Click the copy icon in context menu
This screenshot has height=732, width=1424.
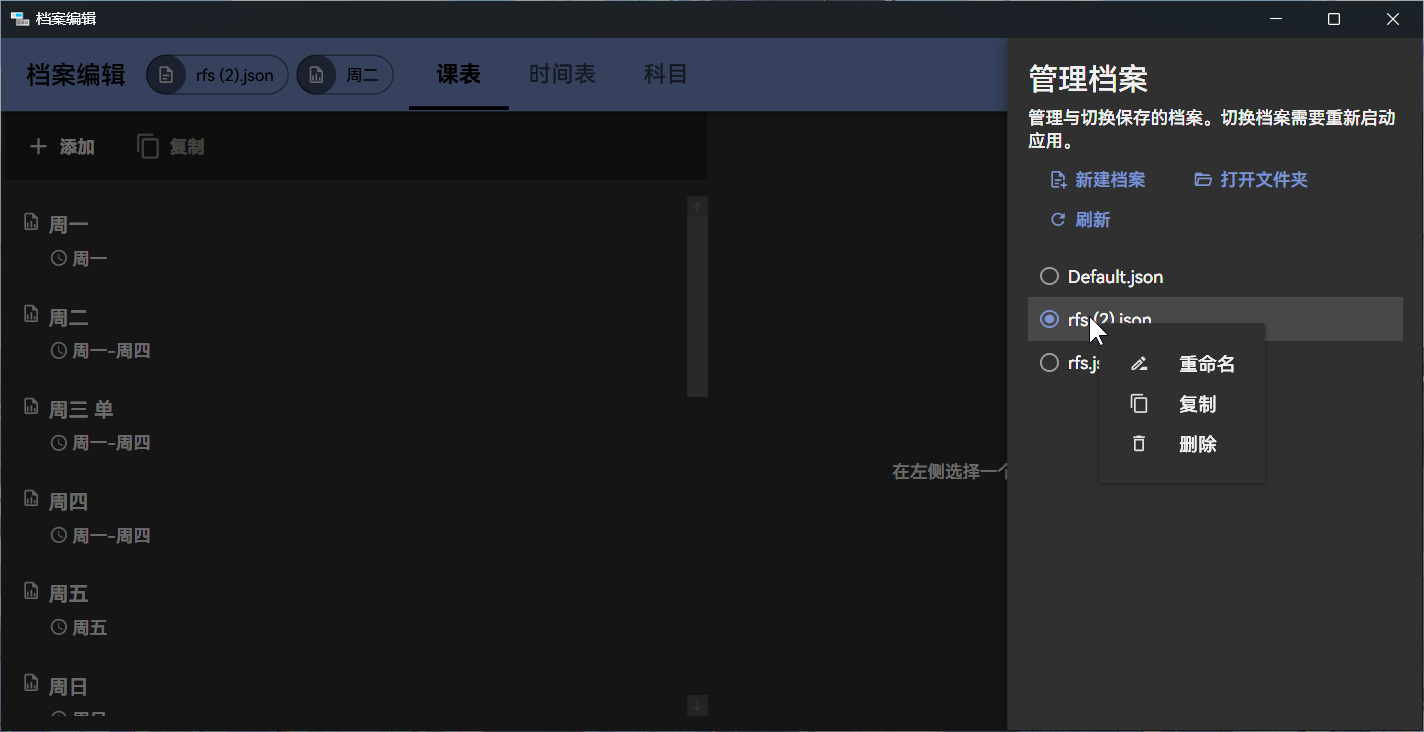pyautogui.click(x=1138, y=404)
